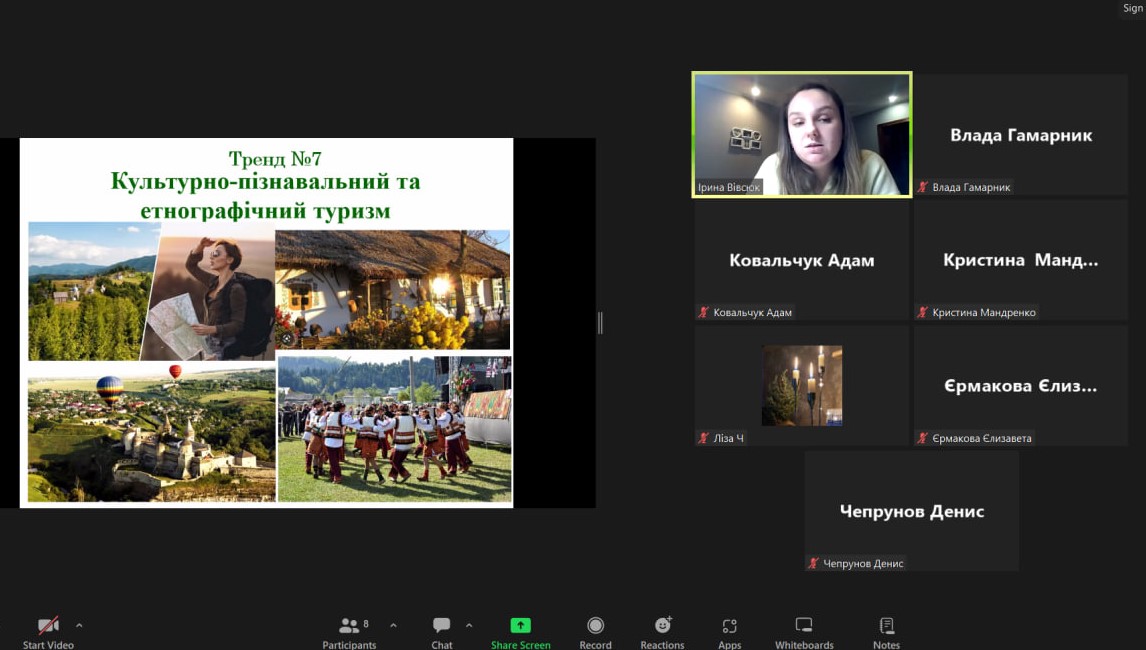Select Ірина Вівсюк's active video tile
Screen dimensions: 1146x650
801,134
